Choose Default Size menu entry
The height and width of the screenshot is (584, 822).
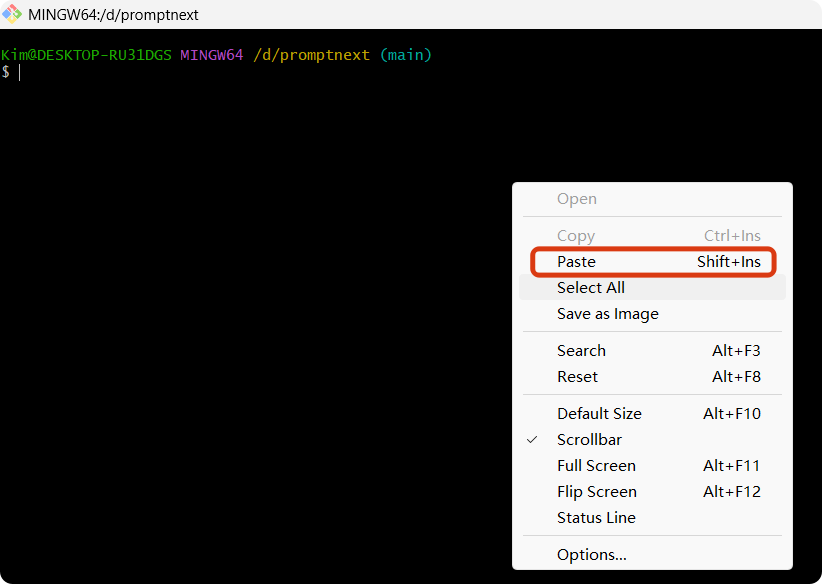tap(653, 413)
